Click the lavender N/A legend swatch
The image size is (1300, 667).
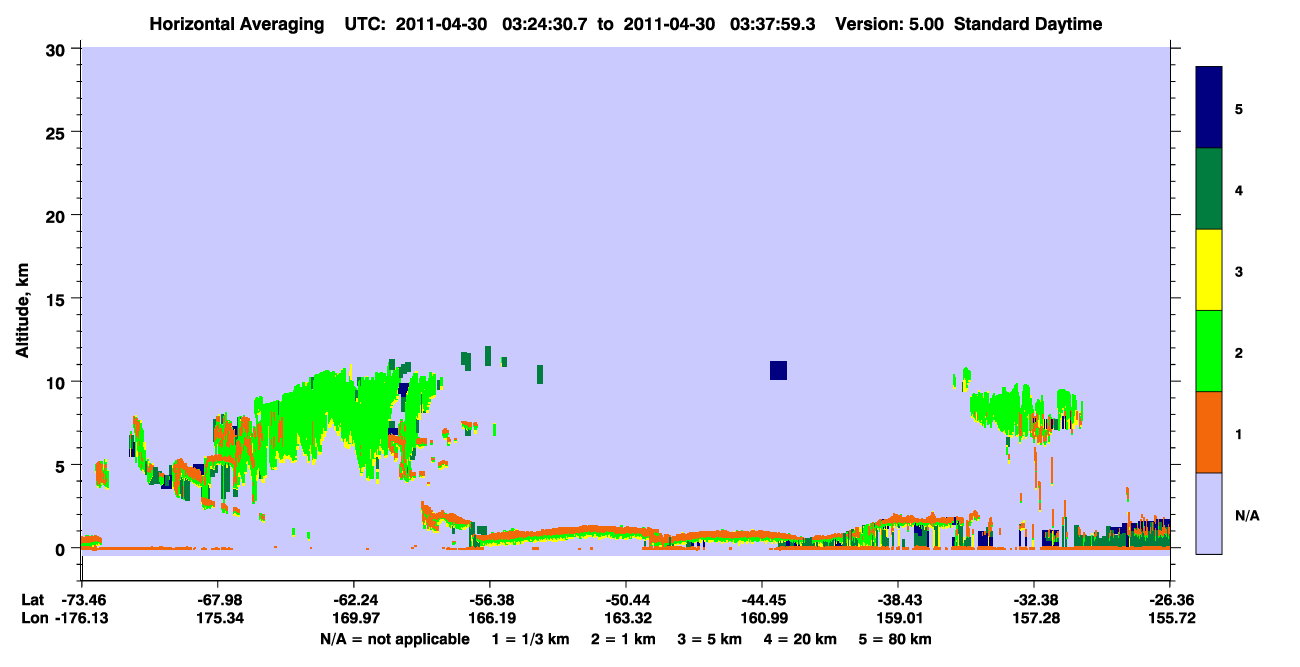[x=1209, y=513]
